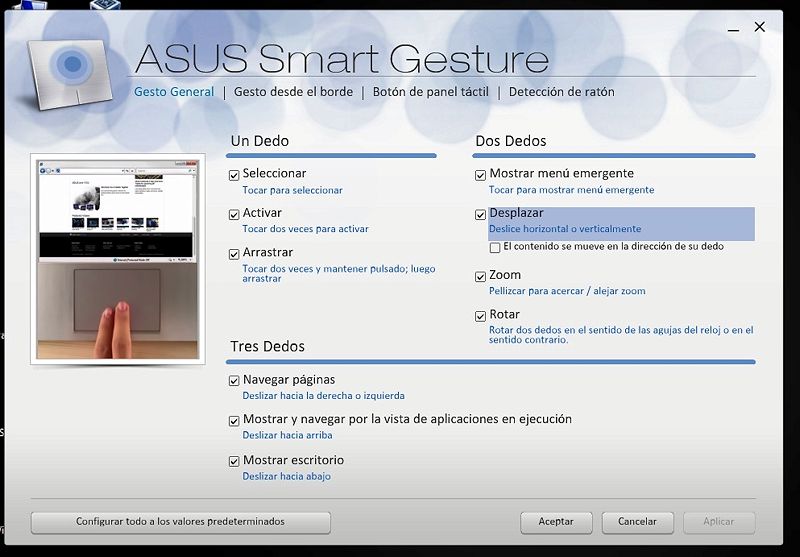Disable the Rotar checkbox

(x=480, y=316)
